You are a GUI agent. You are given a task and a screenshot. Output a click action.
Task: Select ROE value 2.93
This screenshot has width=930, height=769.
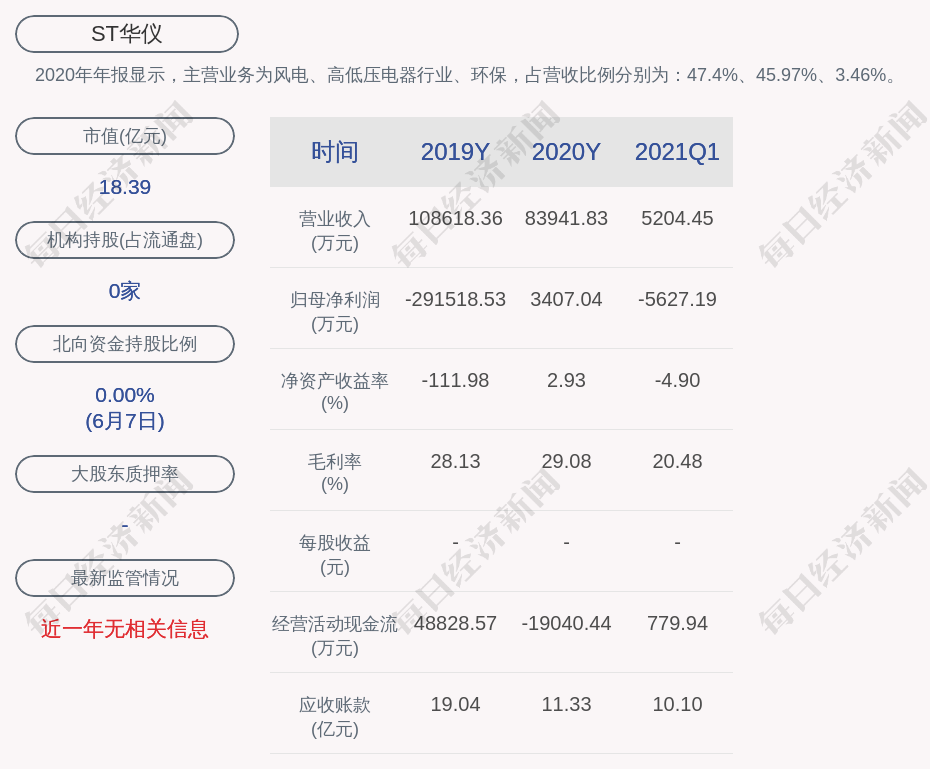[x=566, y=380]
